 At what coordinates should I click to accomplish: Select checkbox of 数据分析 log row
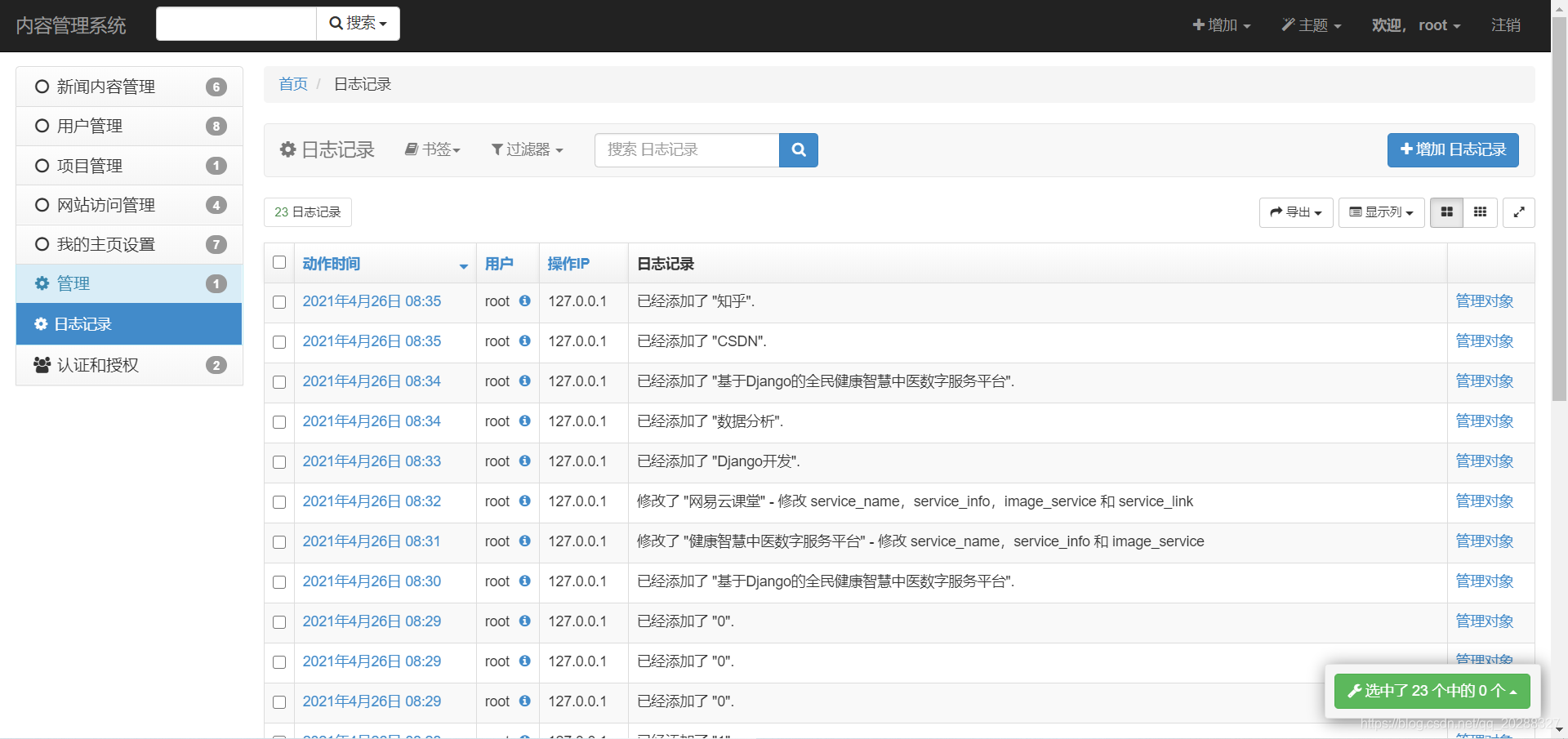[x=279, y=422]
